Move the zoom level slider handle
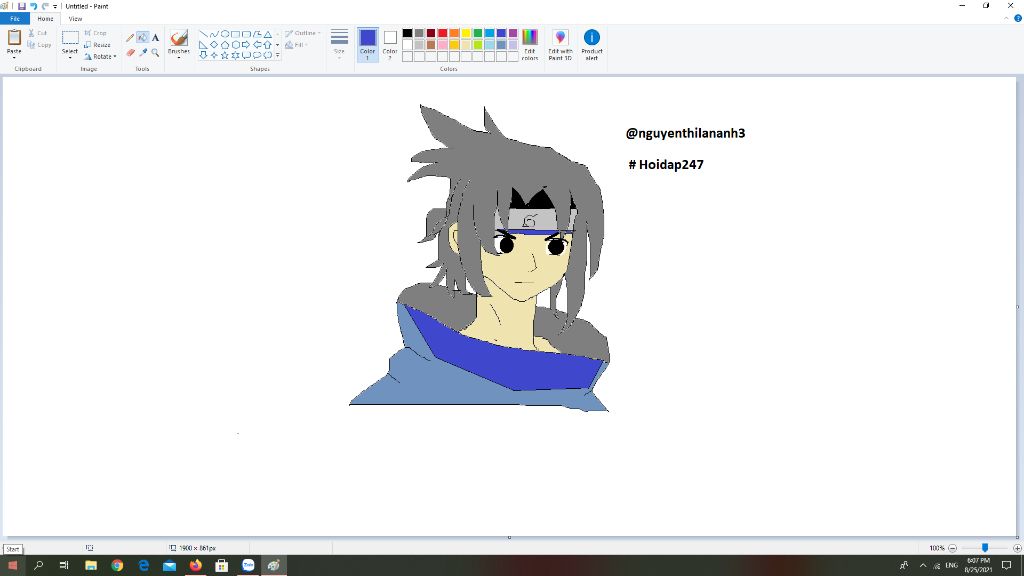 click(x=985, y=548)
